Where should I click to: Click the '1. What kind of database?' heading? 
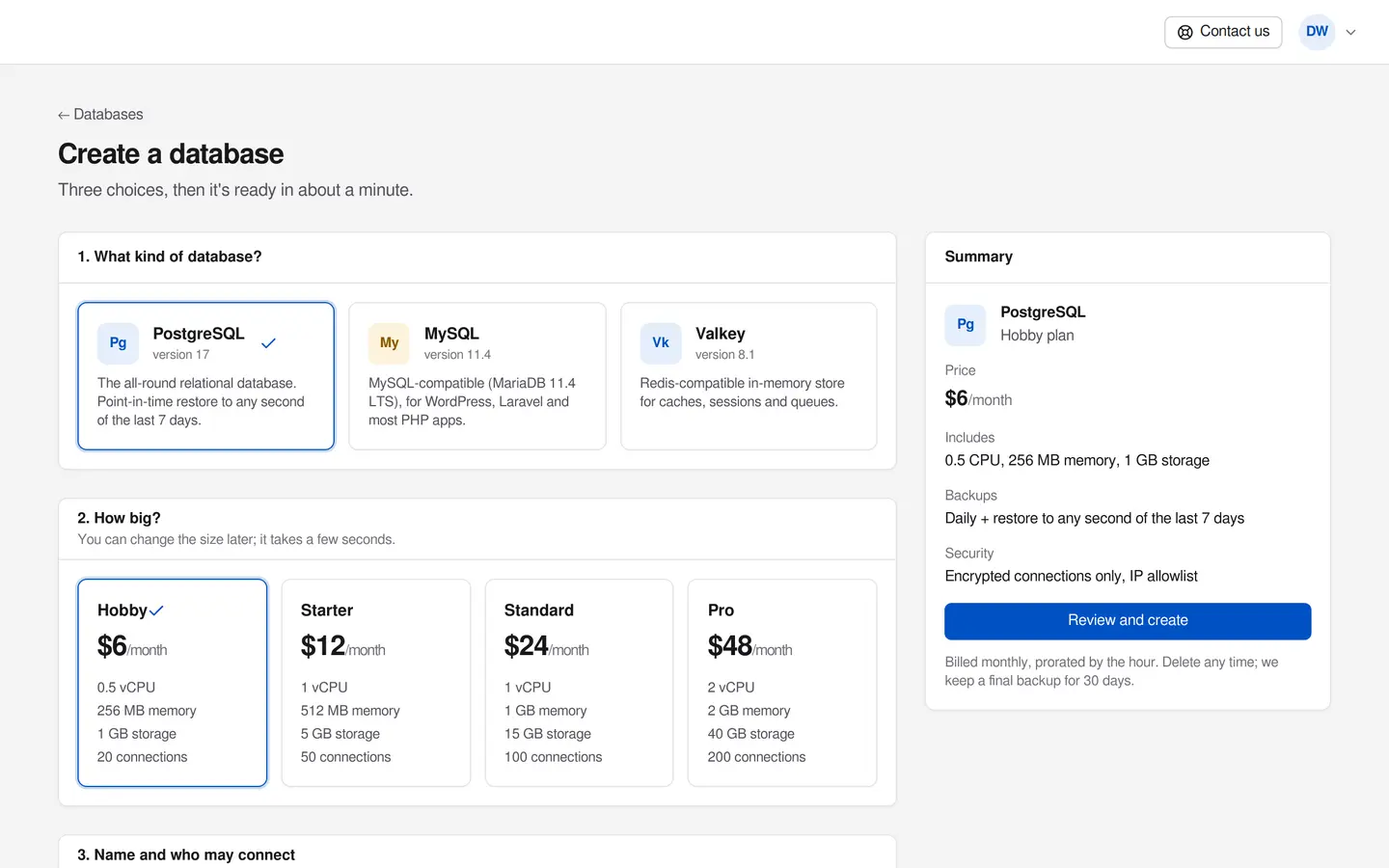[170, 257]
